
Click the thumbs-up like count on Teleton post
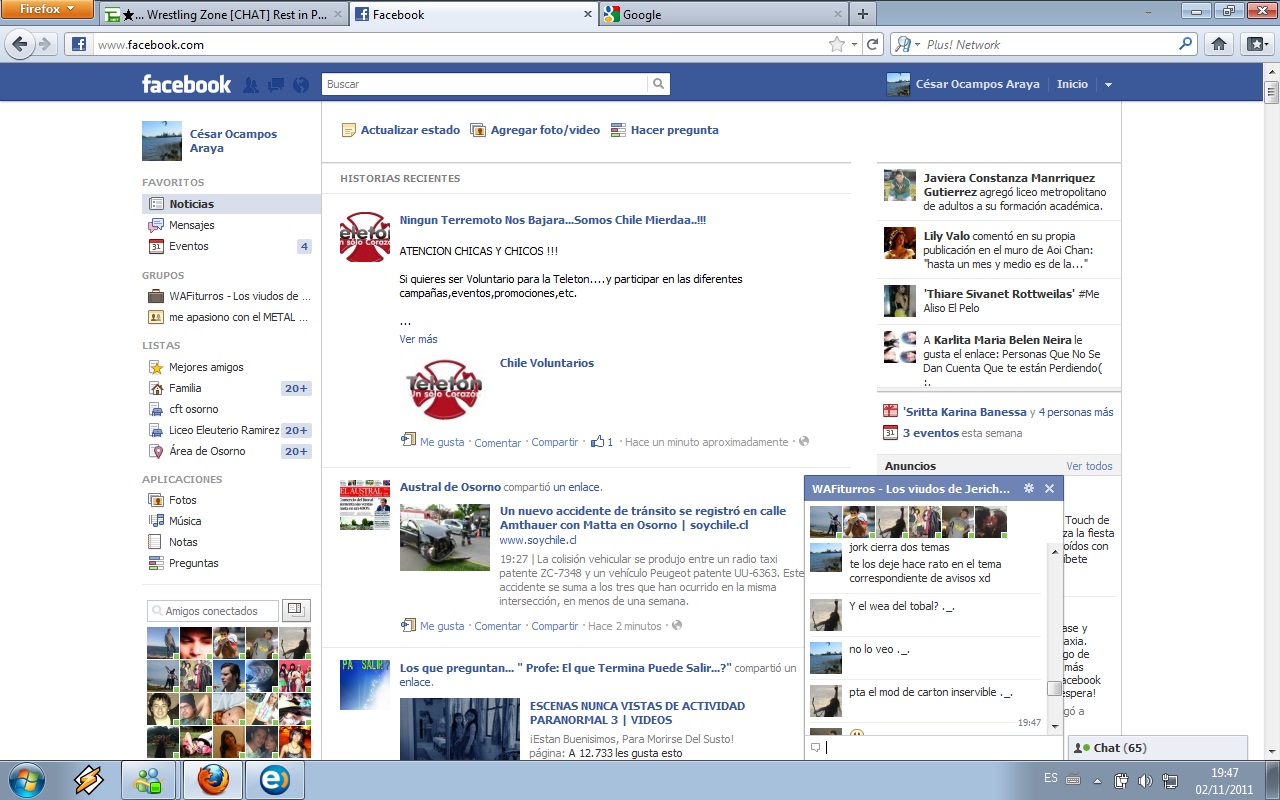602,441
